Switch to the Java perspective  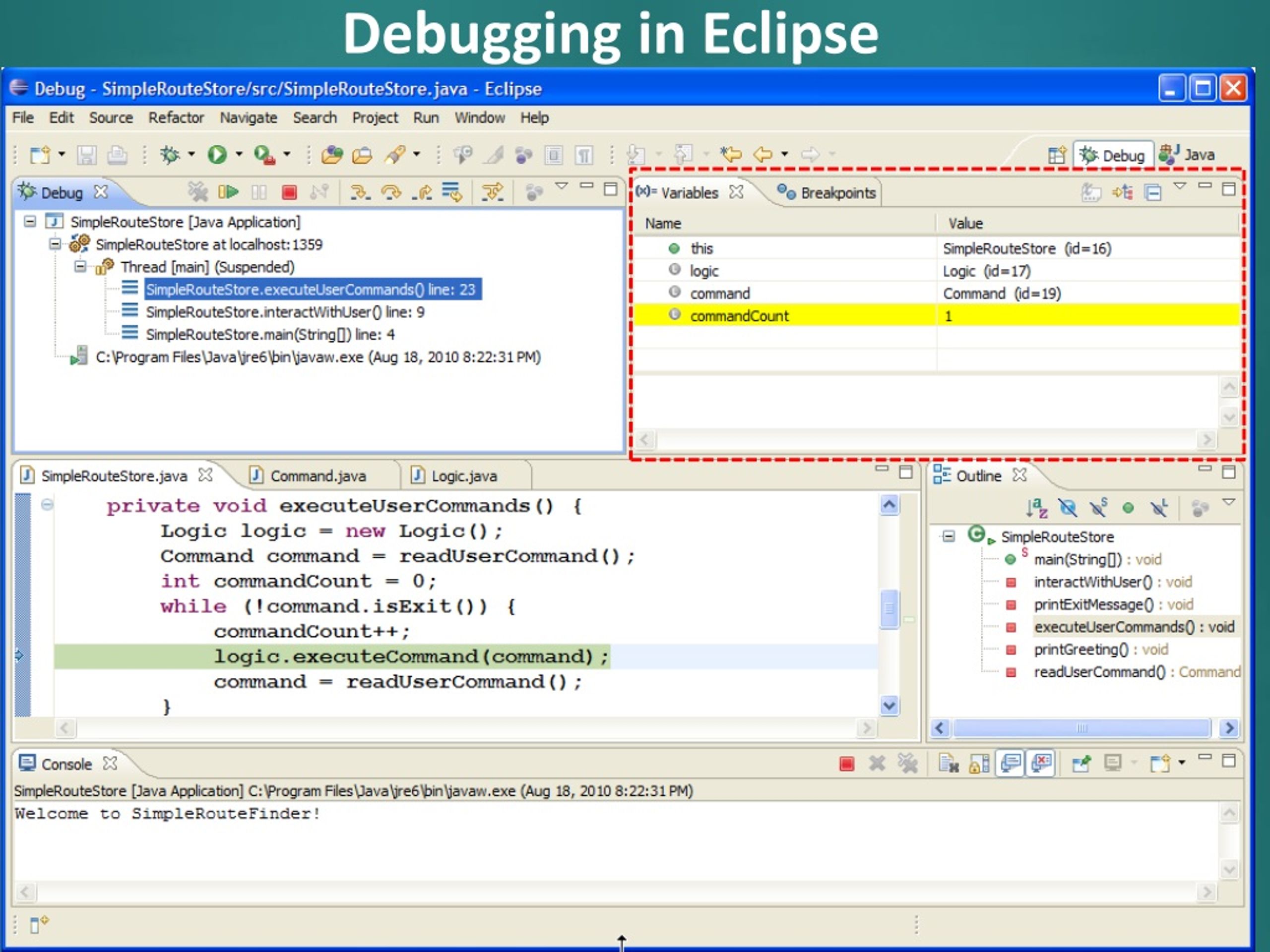coord(1186,154)
